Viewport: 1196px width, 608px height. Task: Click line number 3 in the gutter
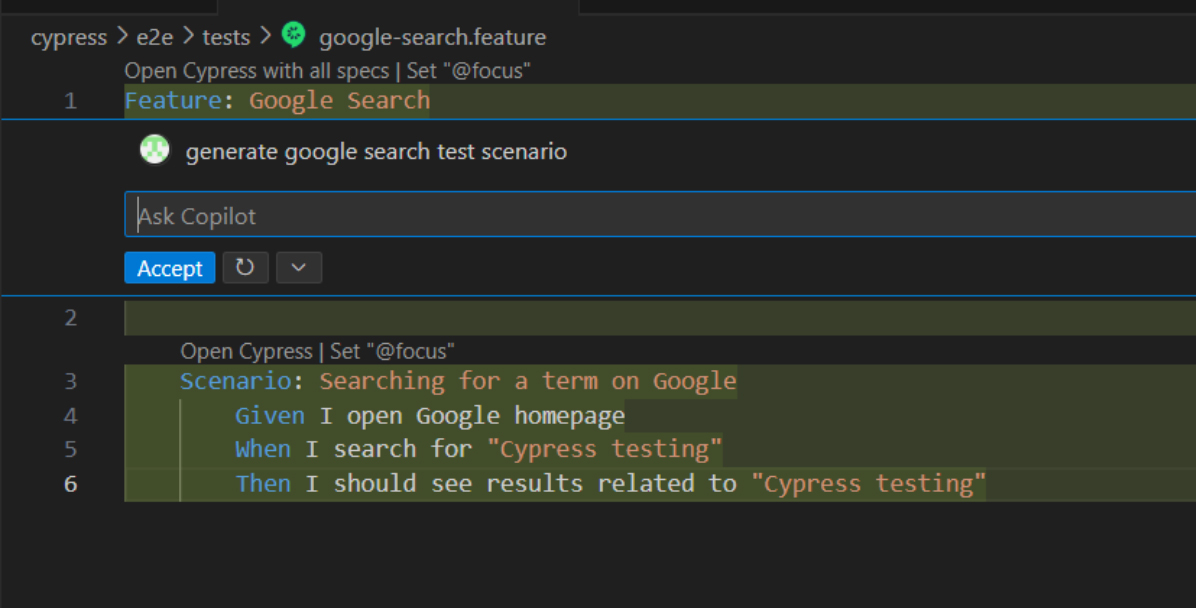tap(70, 381)
